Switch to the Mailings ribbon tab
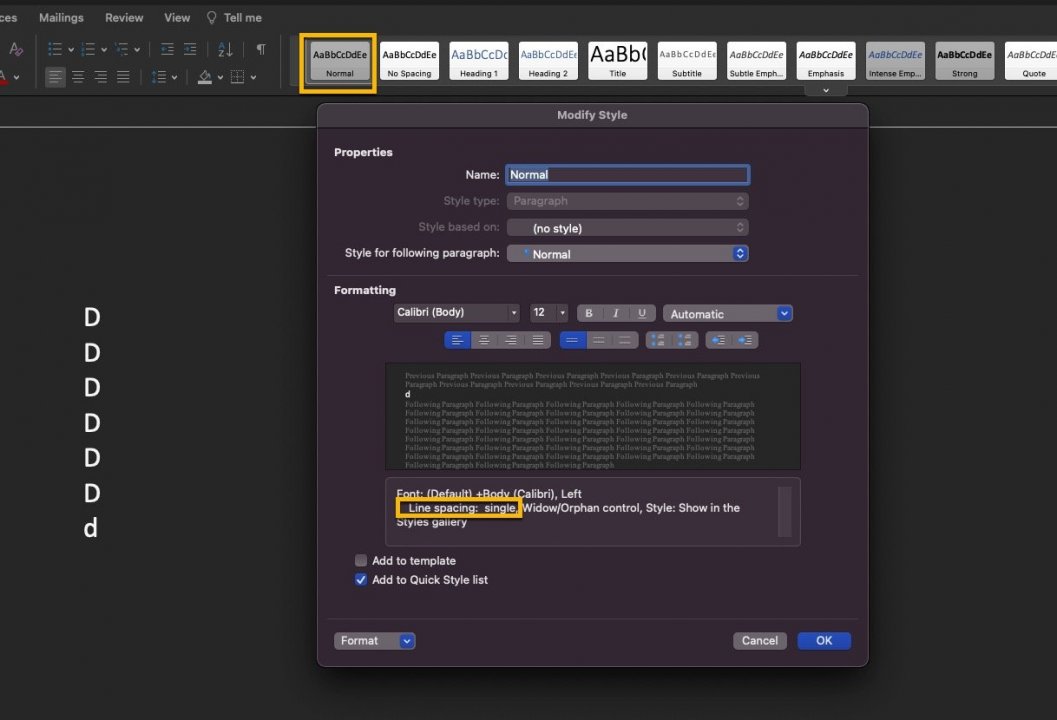Image resolution: width=1057 pixels, height=720 pixels. click(61, 18)
